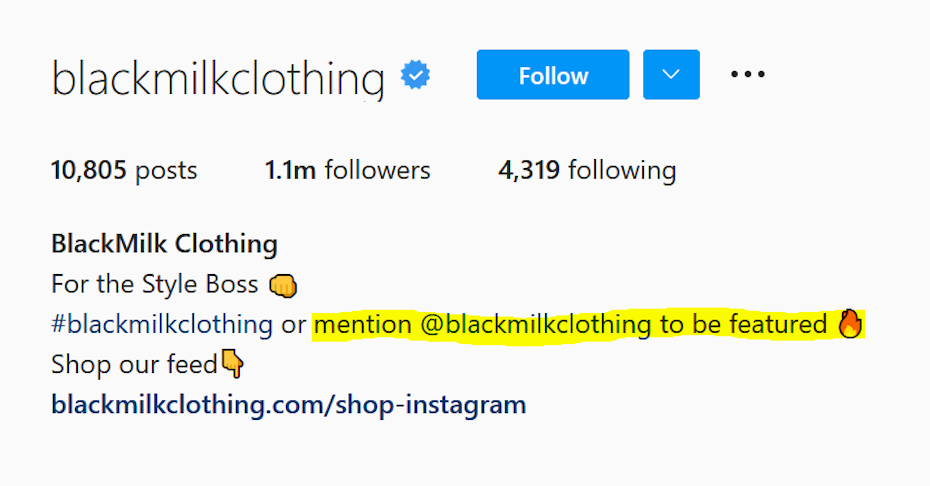The image size is (930, 486).
Task: Click the 'For the Style Boss' text
Action: 155,284
